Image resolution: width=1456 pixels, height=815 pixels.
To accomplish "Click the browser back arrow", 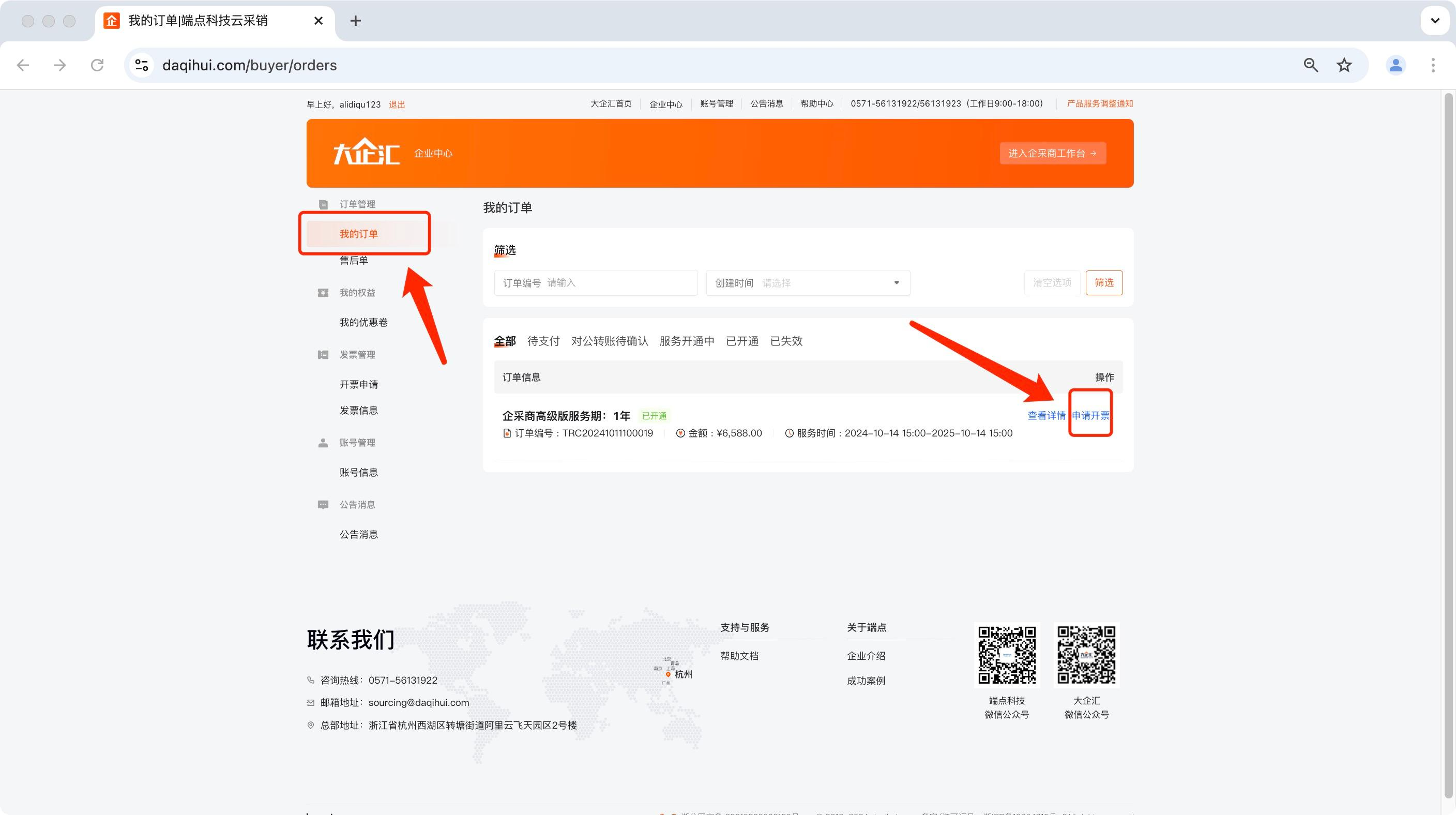I will (23, 65).
